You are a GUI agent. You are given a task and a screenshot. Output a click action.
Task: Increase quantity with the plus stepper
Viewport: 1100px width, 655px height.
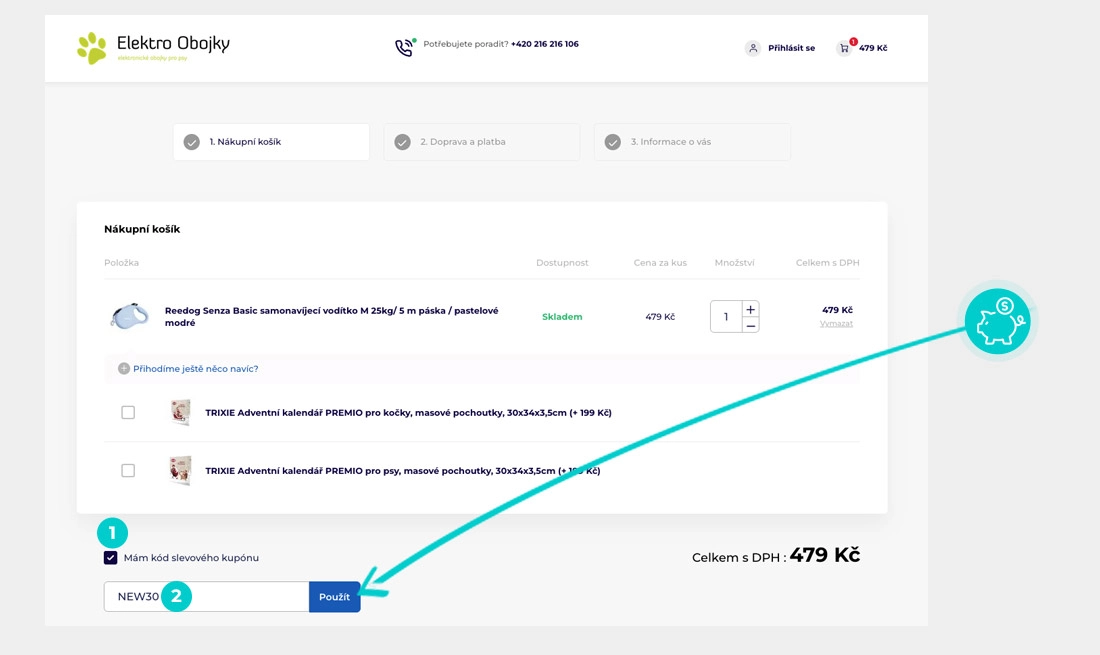pyautogui.click(x=750, y=308)
